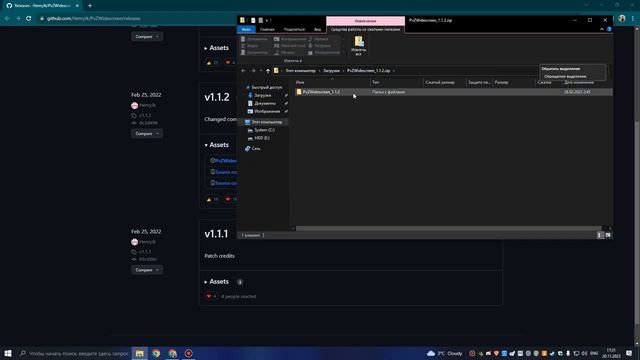Sort by the Тип column header
The width and height of the screenshot is (640, 360).
(x=396, y=82)
